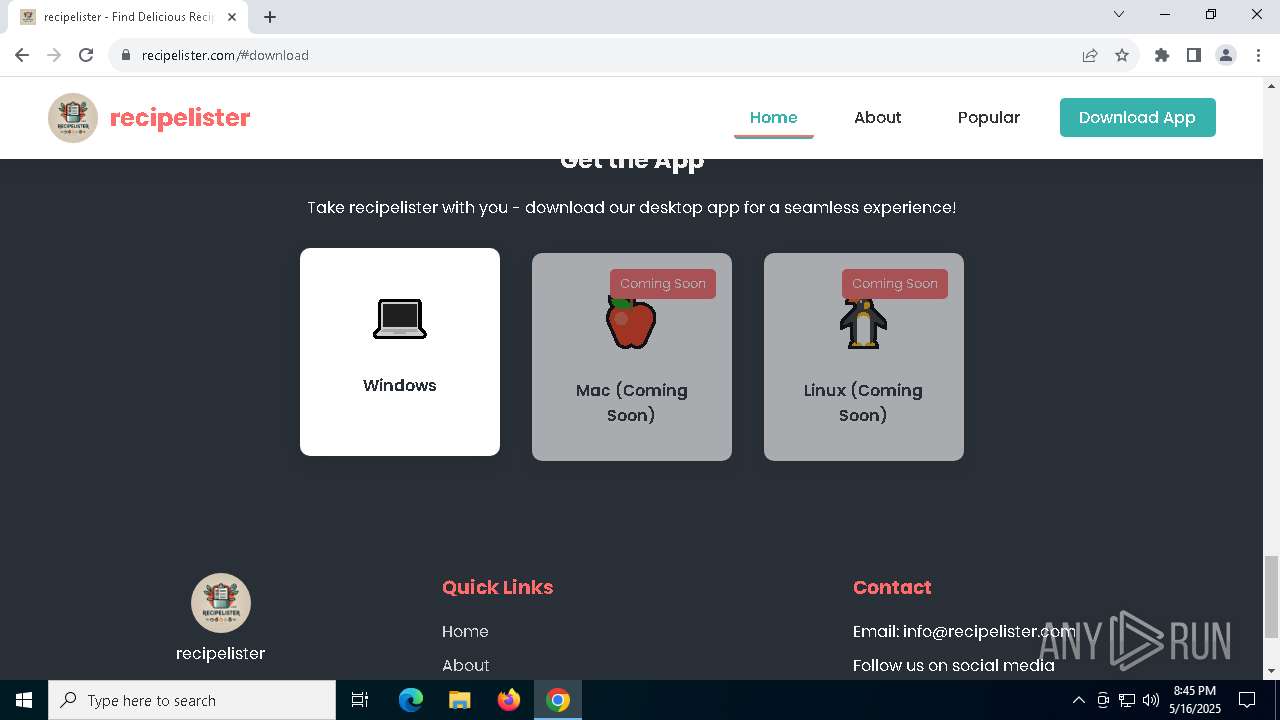Reload the page

pos(86,55)
